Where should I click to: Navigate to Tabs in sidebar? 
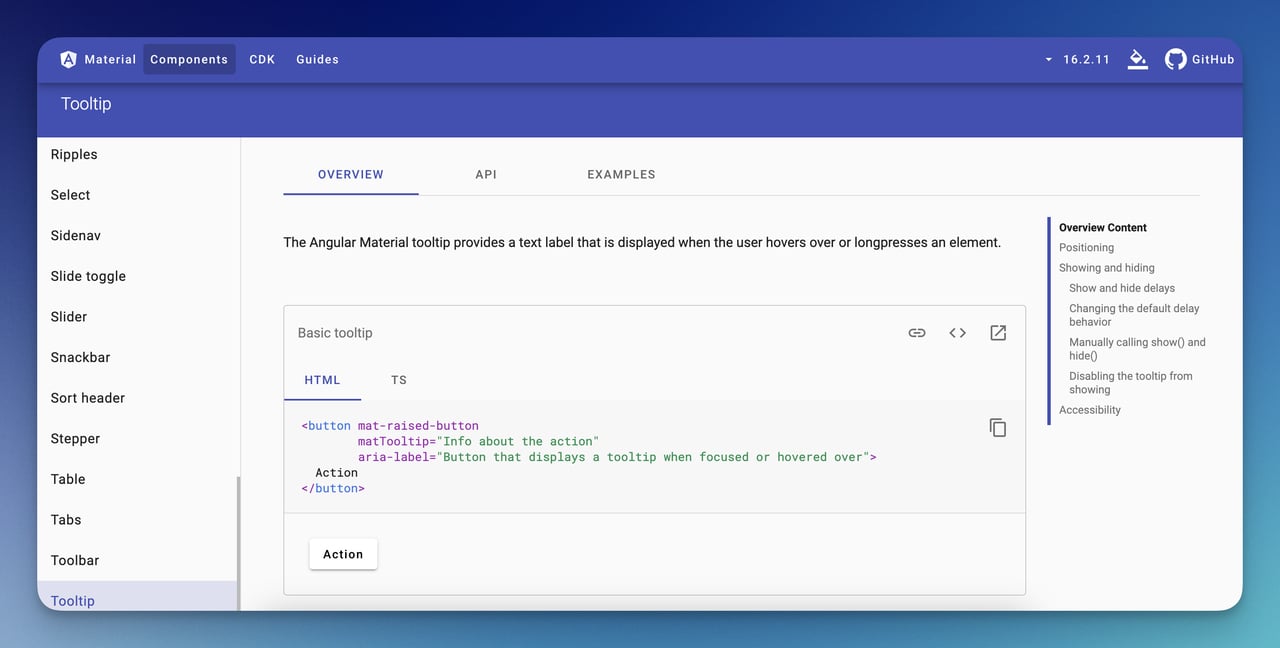tap(138, 519)
